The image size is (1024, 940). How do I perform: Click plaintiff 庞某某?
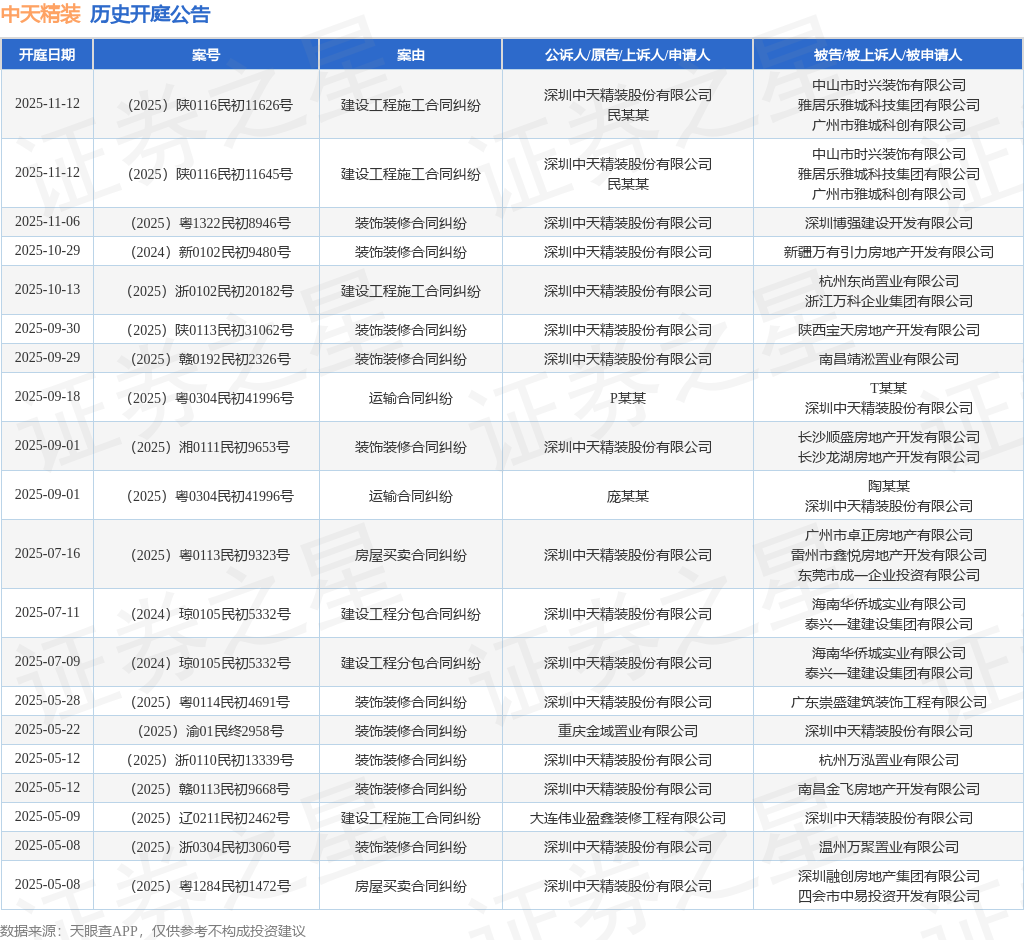pos(628,496)
